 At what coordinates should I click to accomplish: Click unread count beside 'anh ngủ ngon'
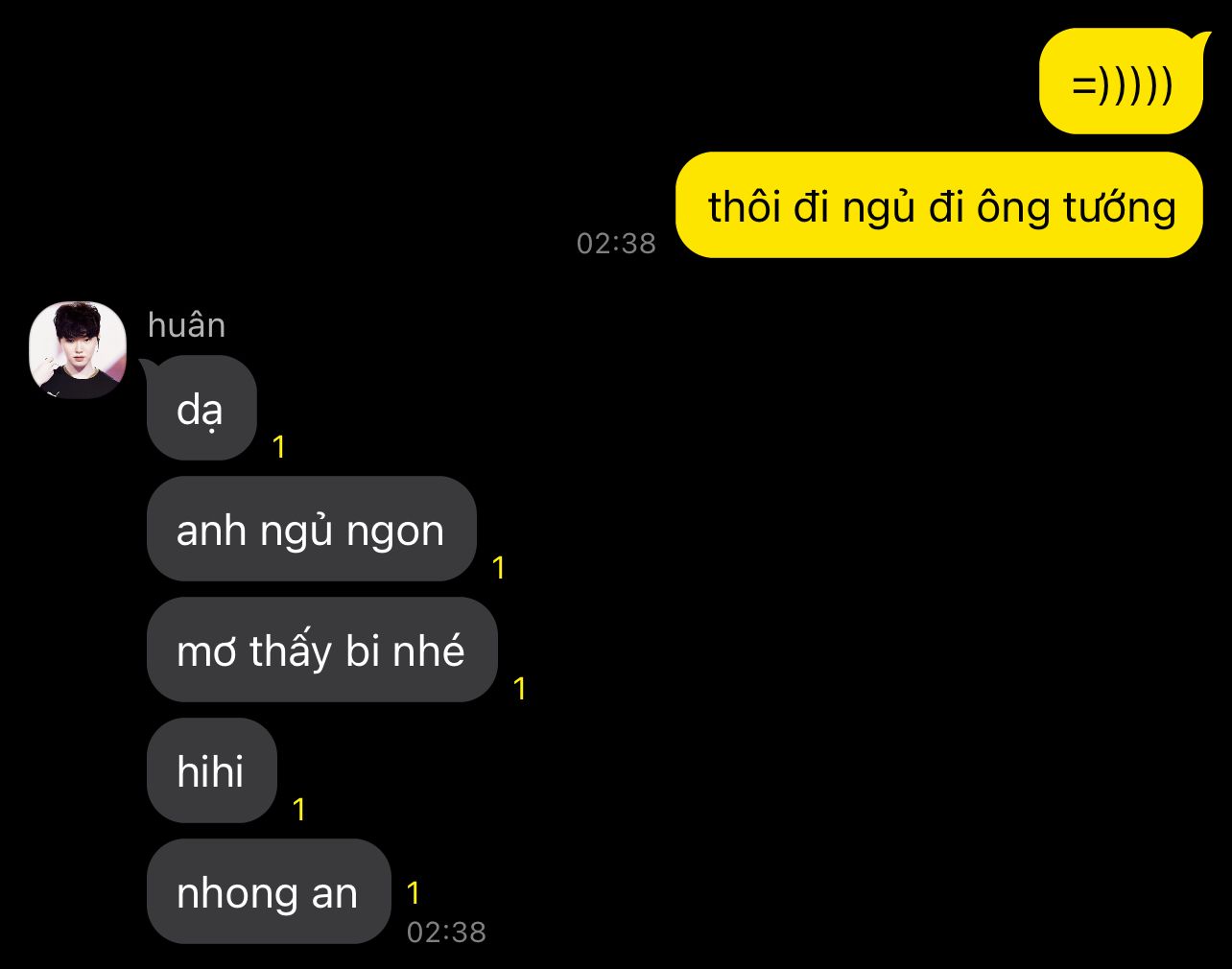pos(499,568)
